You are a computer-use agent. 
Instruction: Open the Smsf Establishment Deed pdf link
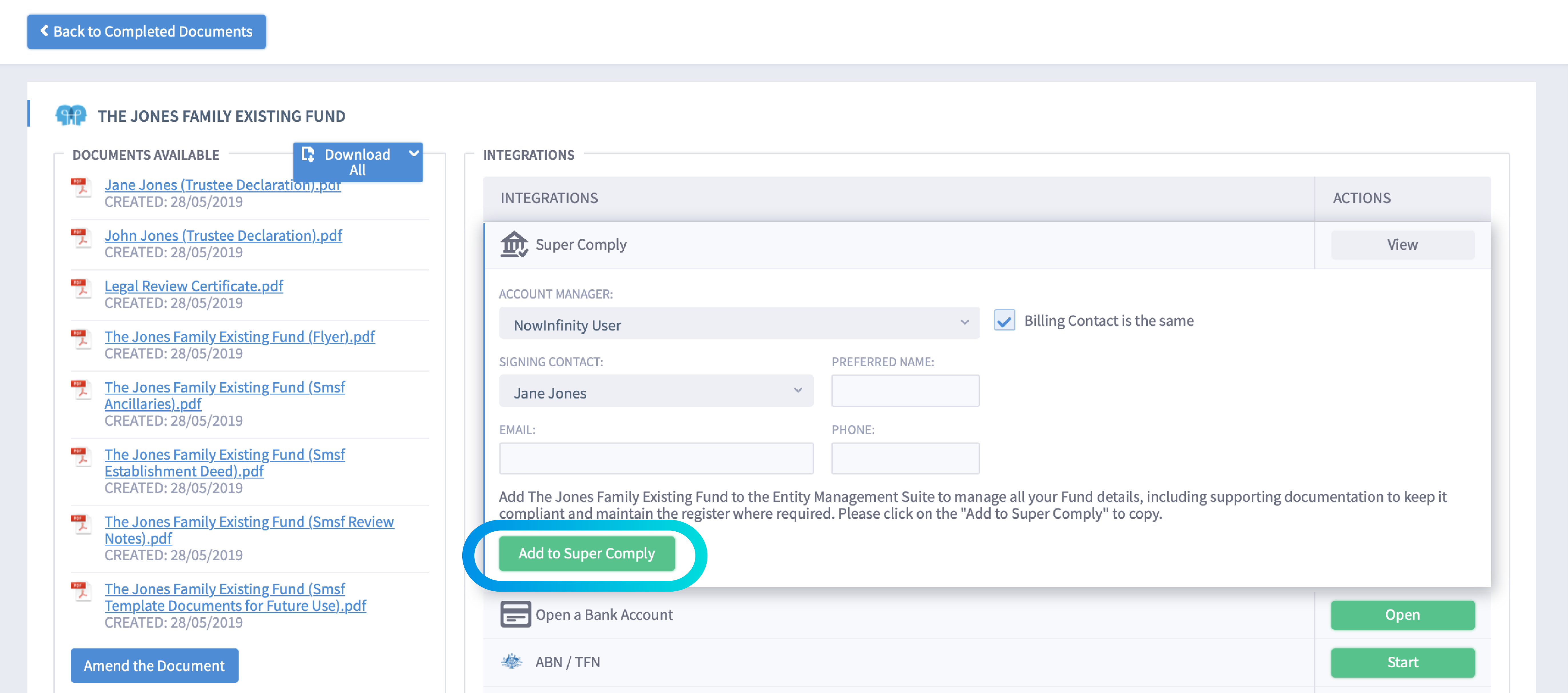[x=225, y=463]
